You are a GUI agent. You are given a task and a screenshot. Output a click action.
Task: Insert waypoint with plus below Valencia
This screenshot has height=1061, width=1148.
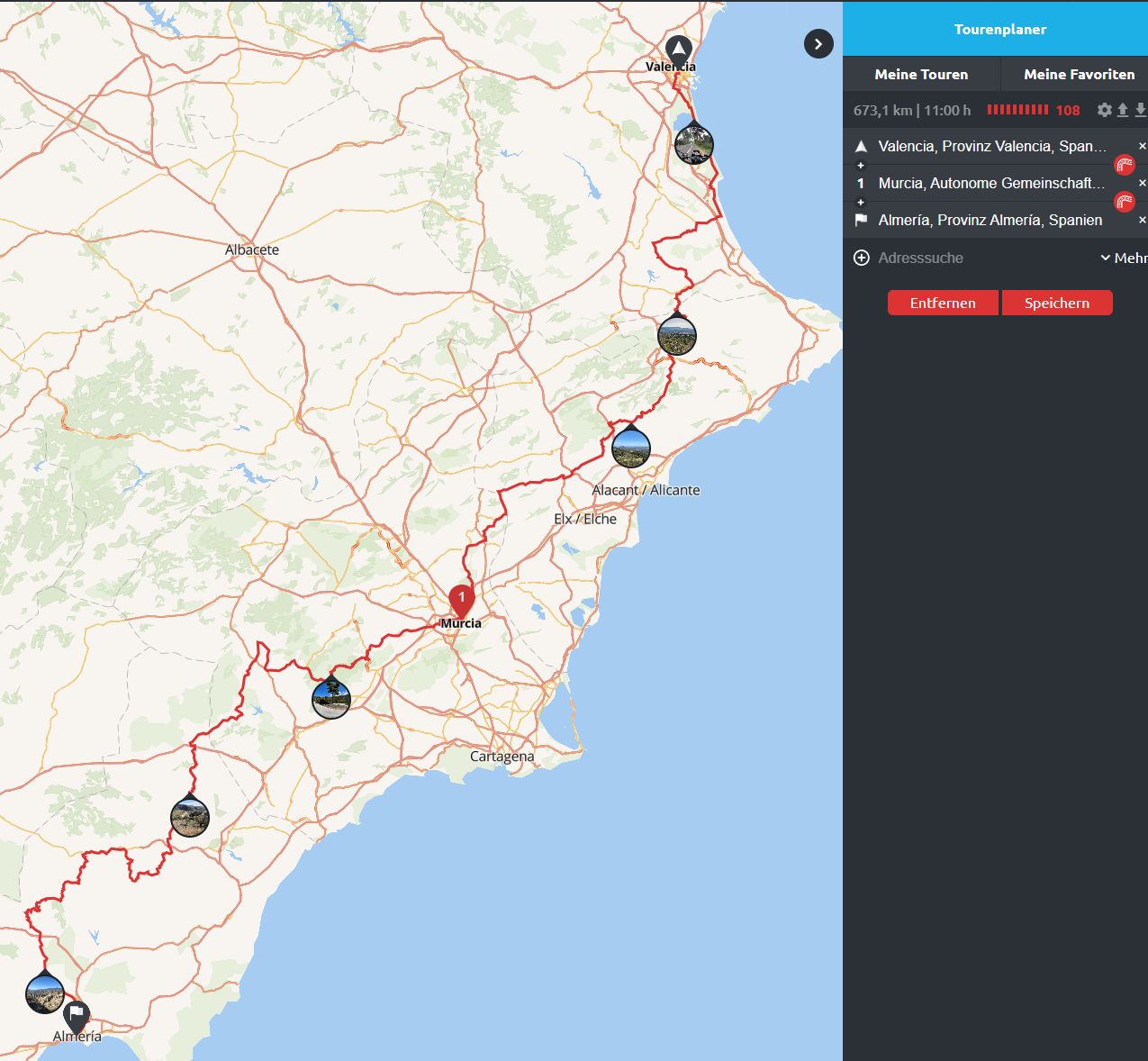coord(861,166)
